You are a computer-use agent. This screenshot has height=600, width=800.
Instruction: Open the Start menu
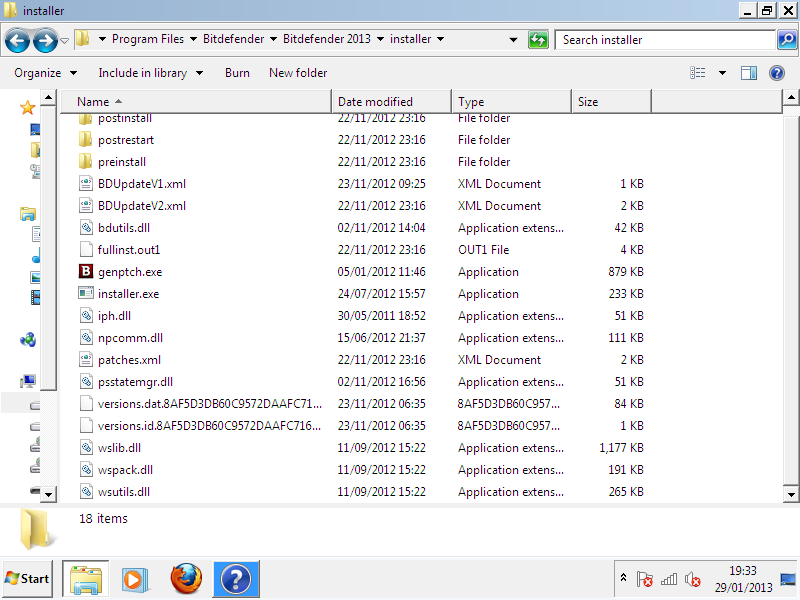27,579
